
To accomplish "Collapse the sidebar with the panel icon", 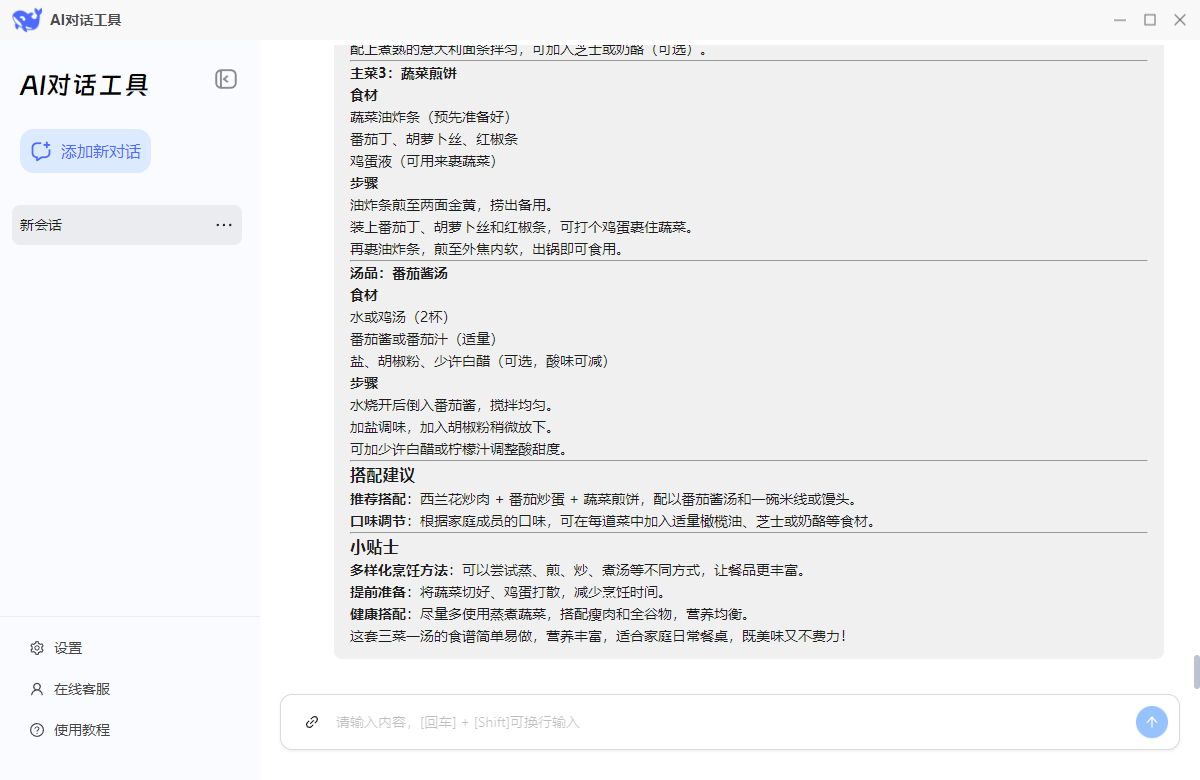I will pyautogui.click(x=226, y=79).
